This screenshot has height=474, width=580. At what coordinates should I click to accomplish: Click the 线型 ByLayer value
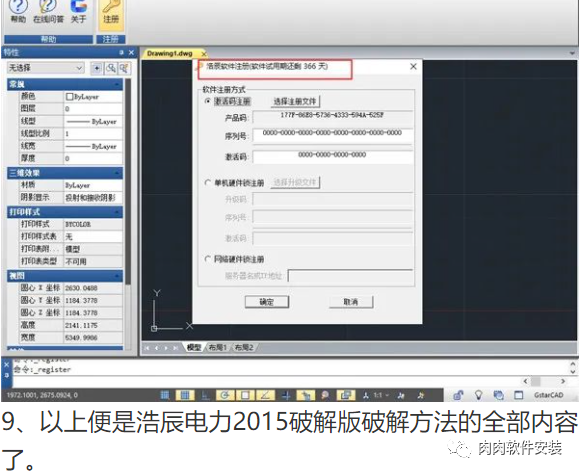tap(93, 121)
